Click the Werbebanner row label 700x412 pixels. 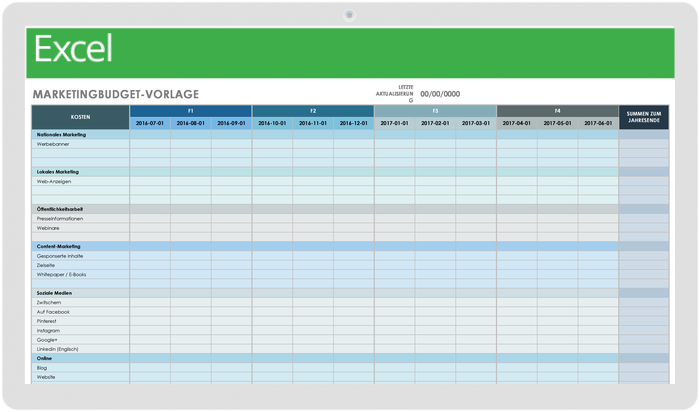click(x=53, y=144)
